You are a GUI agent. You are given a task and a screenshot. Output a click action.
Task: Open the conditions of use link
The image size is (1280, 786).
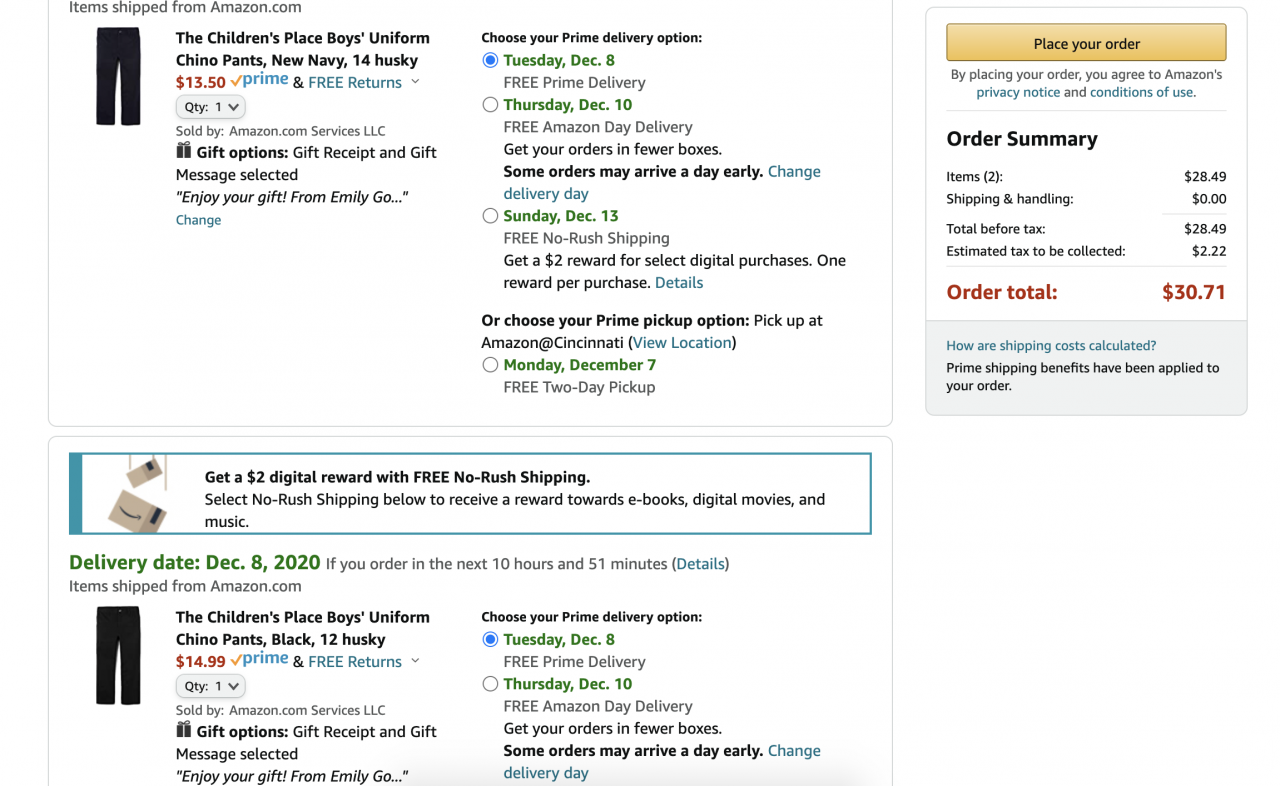[x=1141, y=92]
